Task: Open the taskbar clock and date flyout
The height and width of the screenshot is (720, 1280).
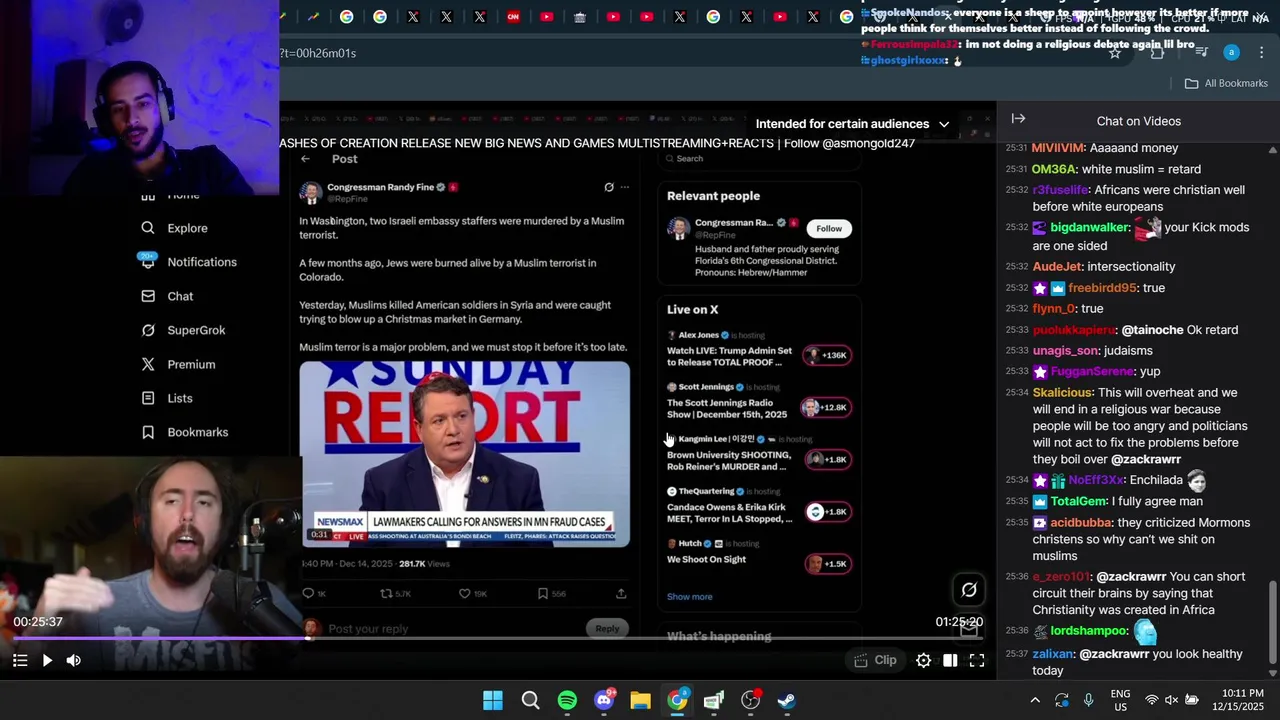Action: coord(1242,700)
